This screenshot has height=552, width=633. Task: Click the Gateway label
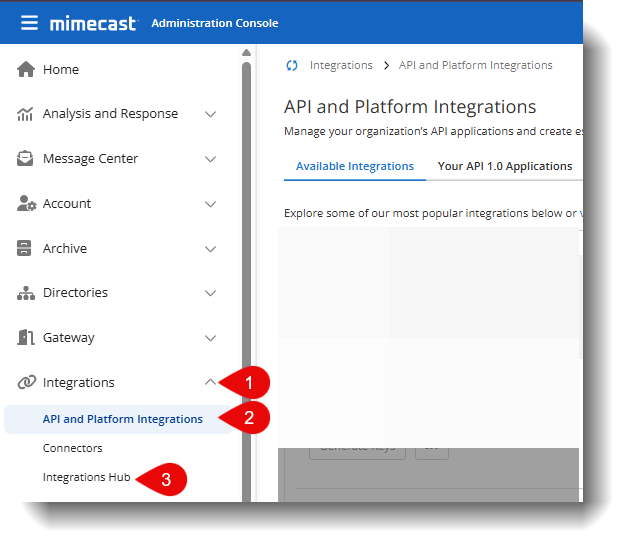(69, 338)
